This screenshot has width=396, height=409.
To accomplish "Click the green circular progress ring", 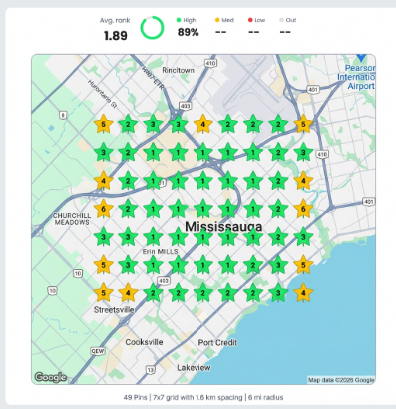I will pyautogui.click(x=152, y=28).
